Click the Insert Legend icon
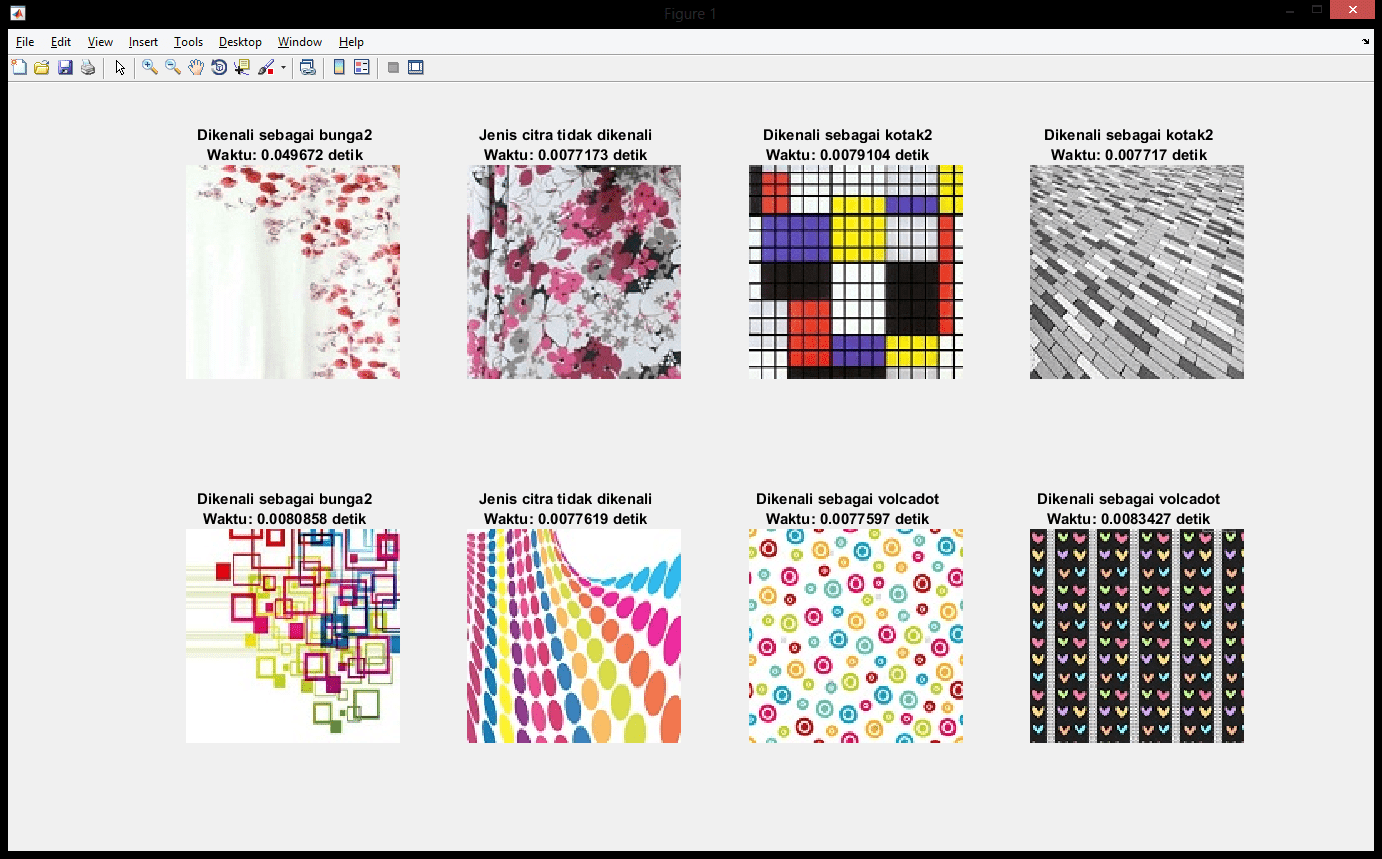The image size is (1382, 859). [x=362, y=68]
